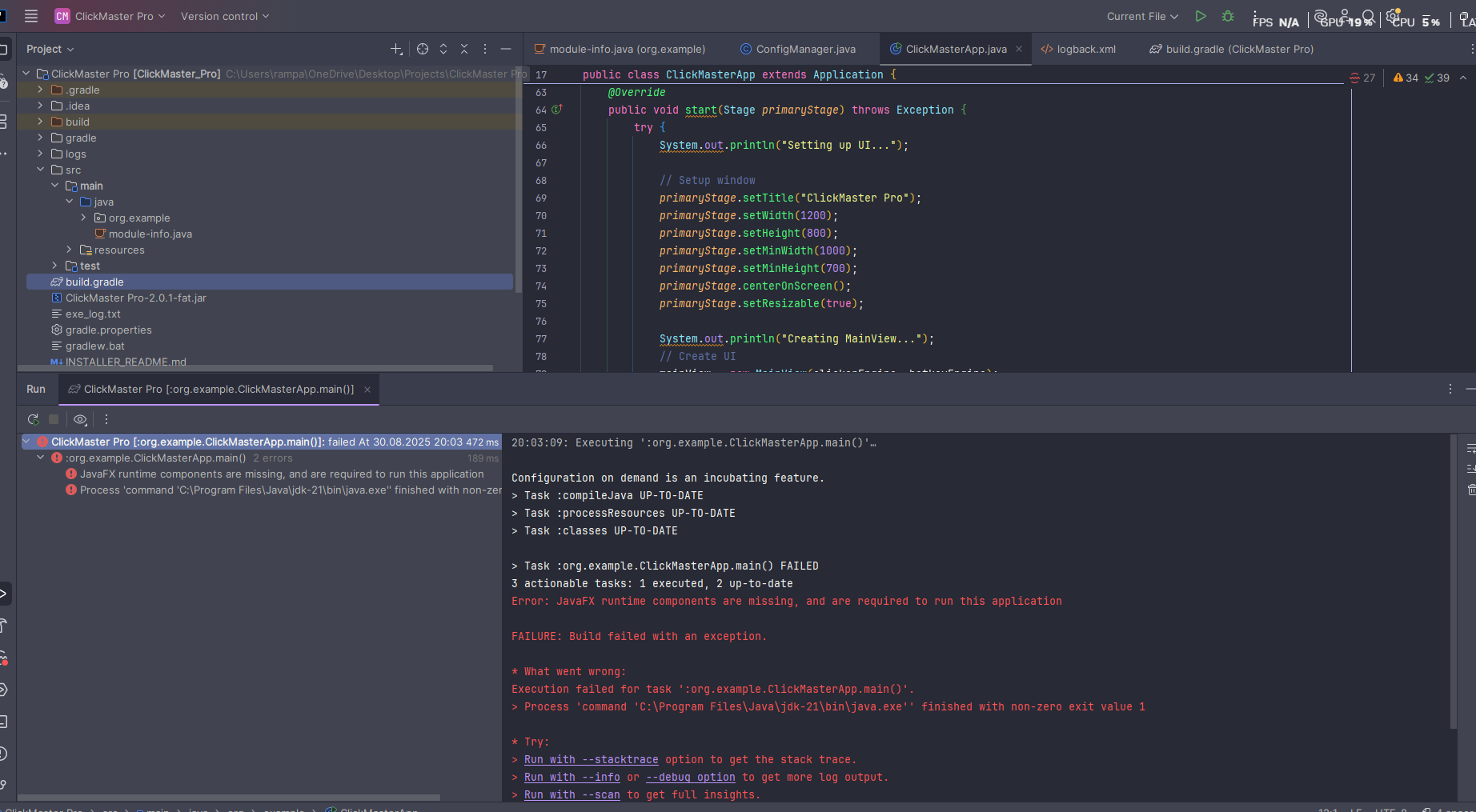Viewport: 1476px width, 812px height.
Task: Click Run with --stacktrace link
Action: coord(592,759)
